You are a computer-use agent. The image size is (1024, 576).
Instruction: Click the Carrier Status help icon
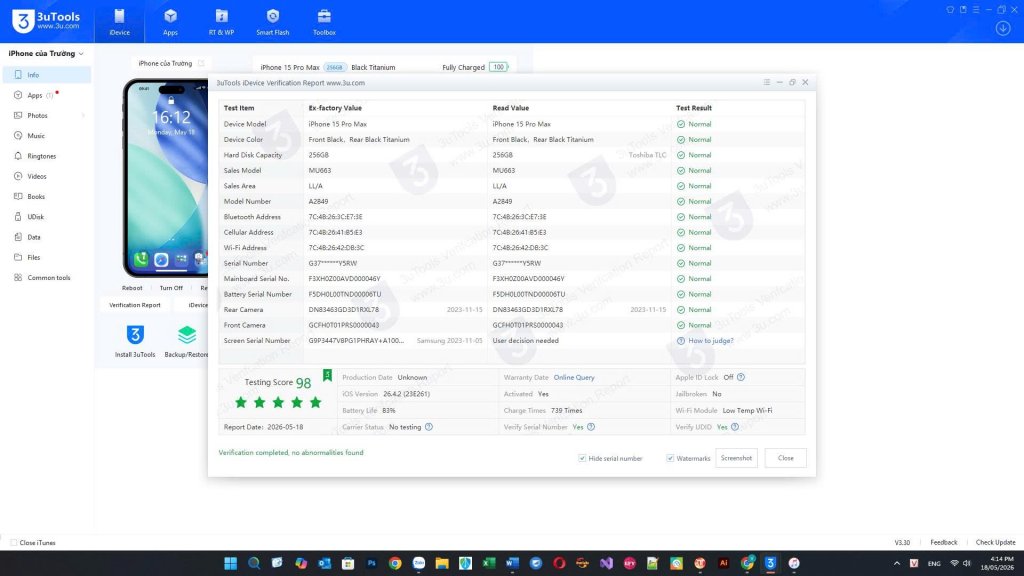coord(428,427)
